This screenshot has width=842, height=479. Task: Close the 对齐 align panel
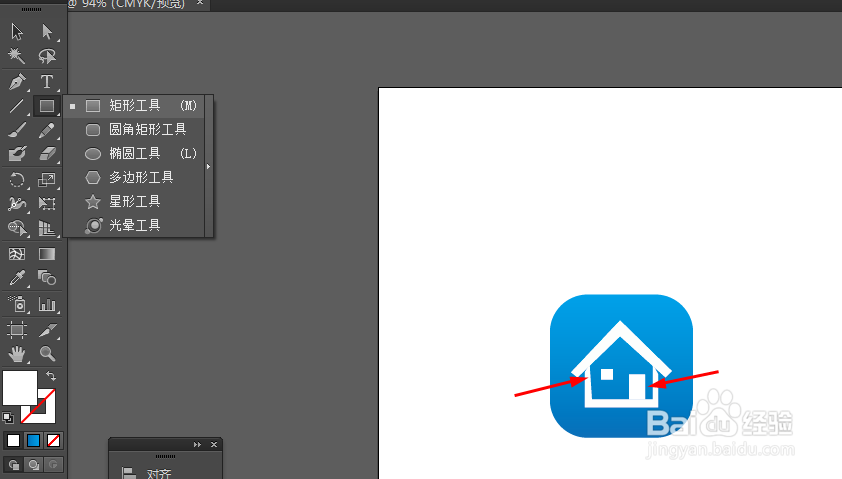[214, 445]
